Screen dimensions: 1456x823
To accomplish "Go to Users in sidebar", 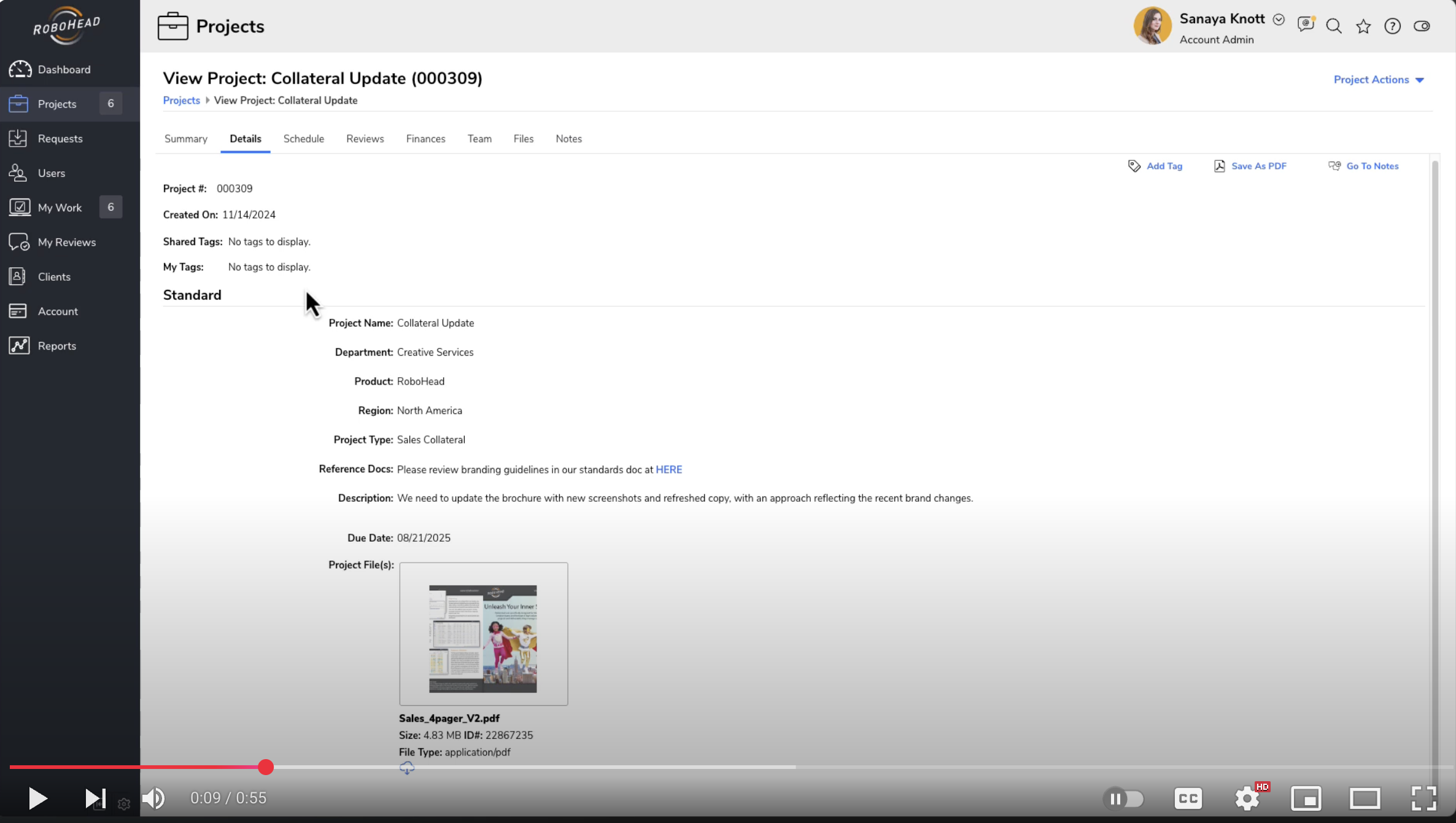I will coord(51,173).
